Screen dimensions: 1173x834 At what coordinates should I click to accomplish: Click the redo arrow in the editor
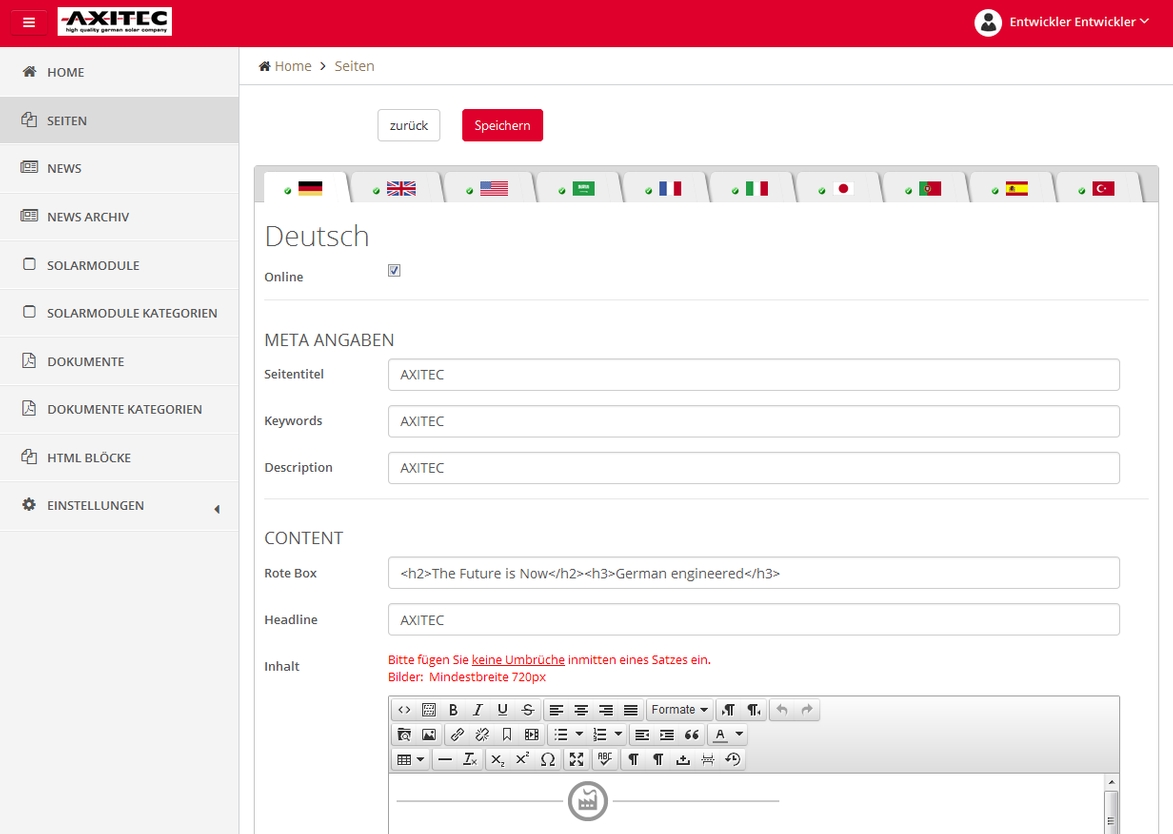[806, 710]
